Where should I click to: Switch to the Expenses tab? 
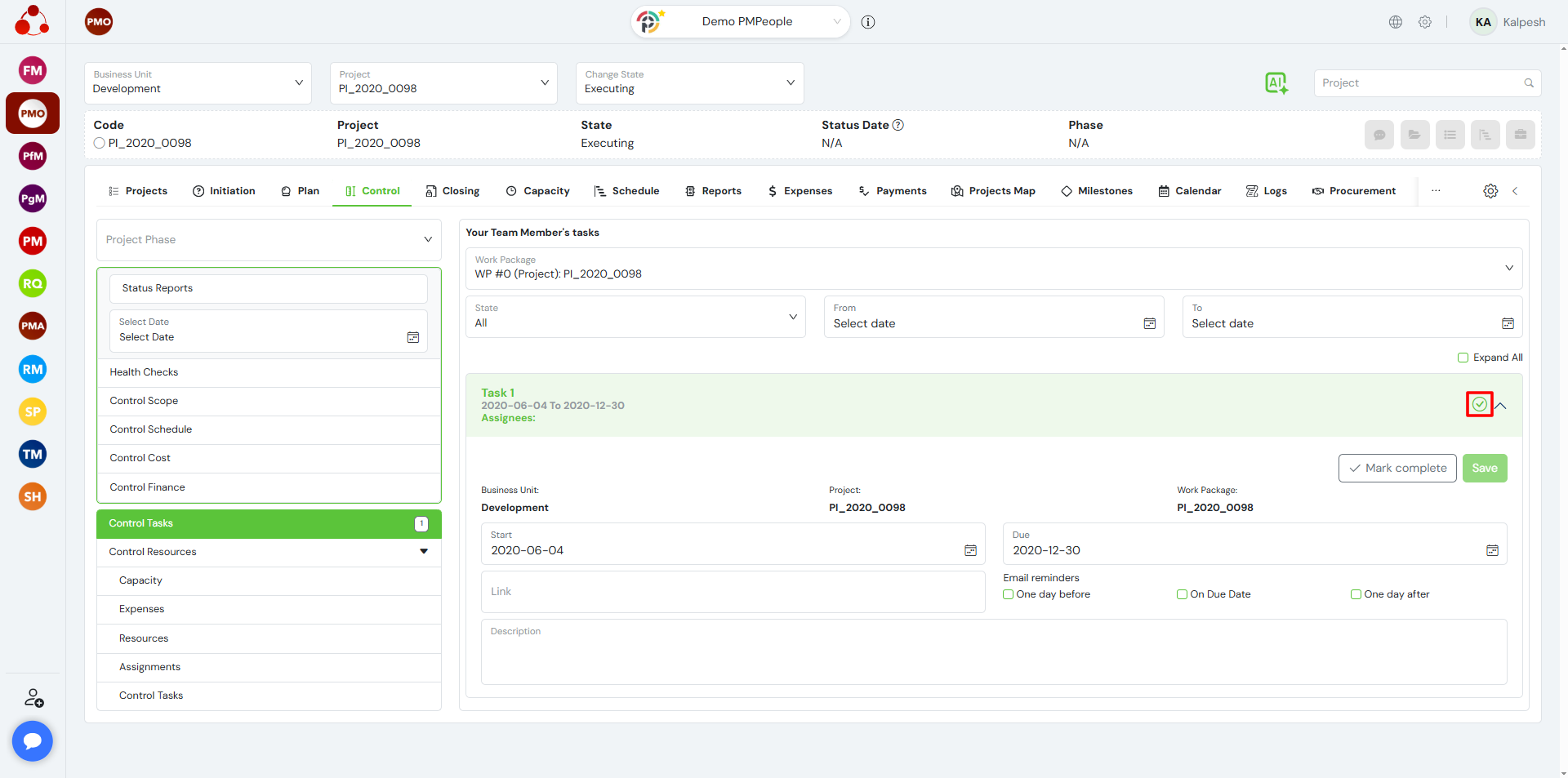tap(800, 191)
